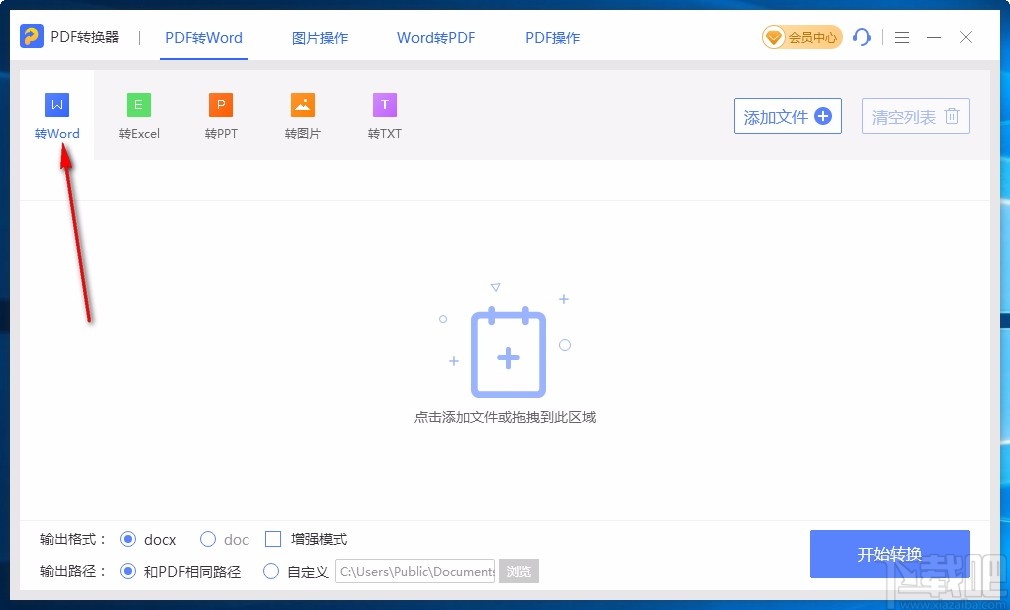Click the 添加文件 add files button
The image size is (1010, 610).
[x=787, y=116]
